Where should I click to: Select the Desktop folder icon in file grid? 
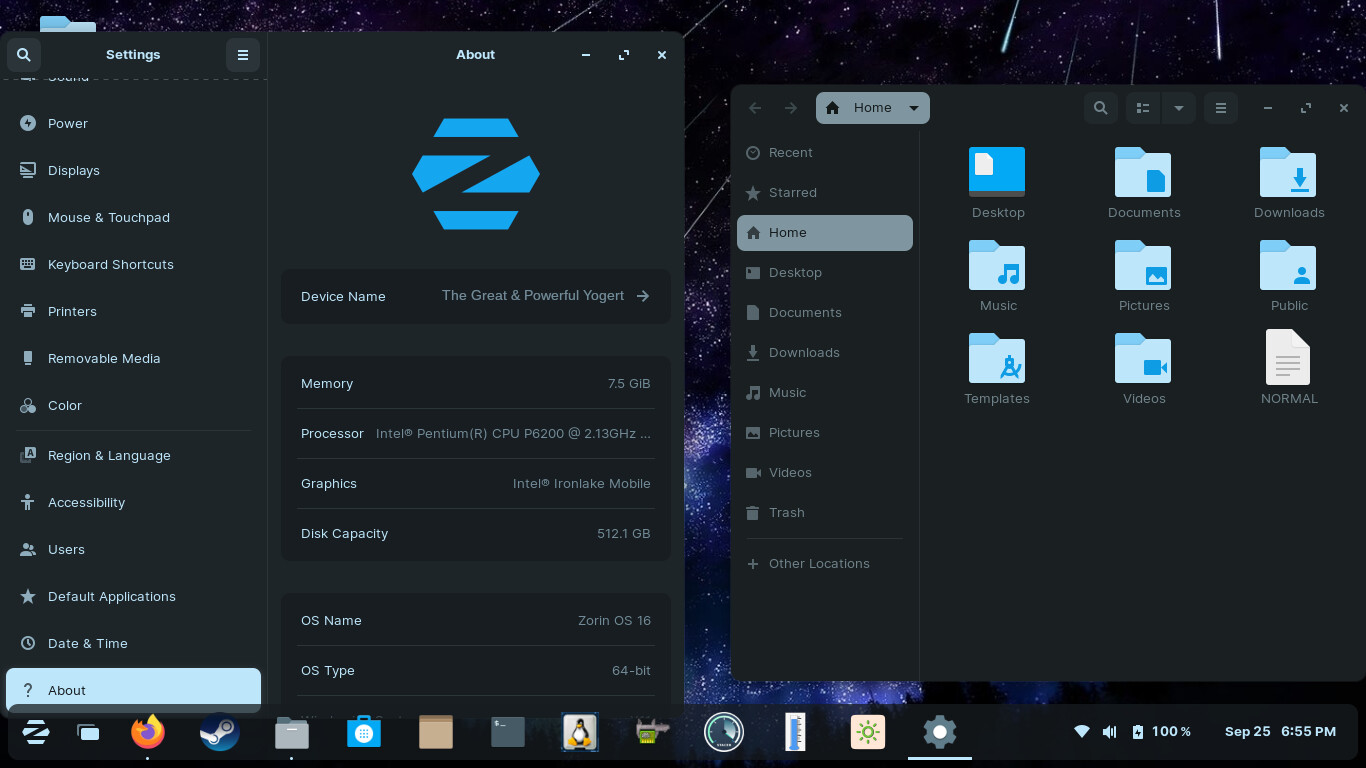[997, 171]
